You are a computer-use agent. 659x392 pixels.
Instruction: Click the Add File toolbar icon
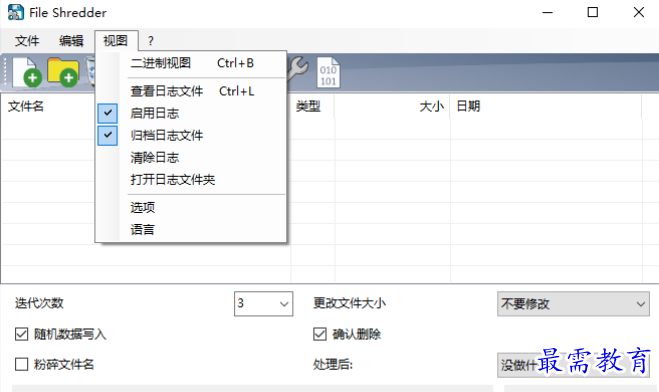[x=27, y=72]
